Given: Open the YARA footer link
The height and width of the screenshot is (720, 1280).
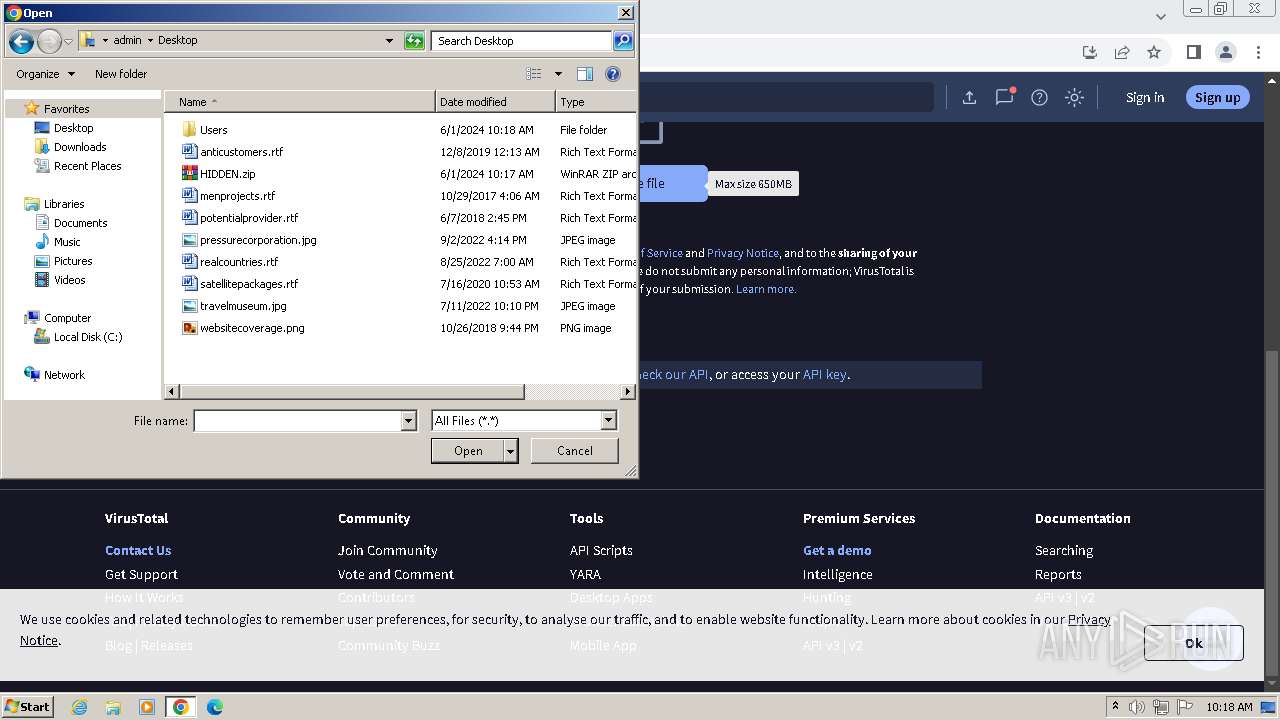Looking at the screenshot, I should [585, 574].
